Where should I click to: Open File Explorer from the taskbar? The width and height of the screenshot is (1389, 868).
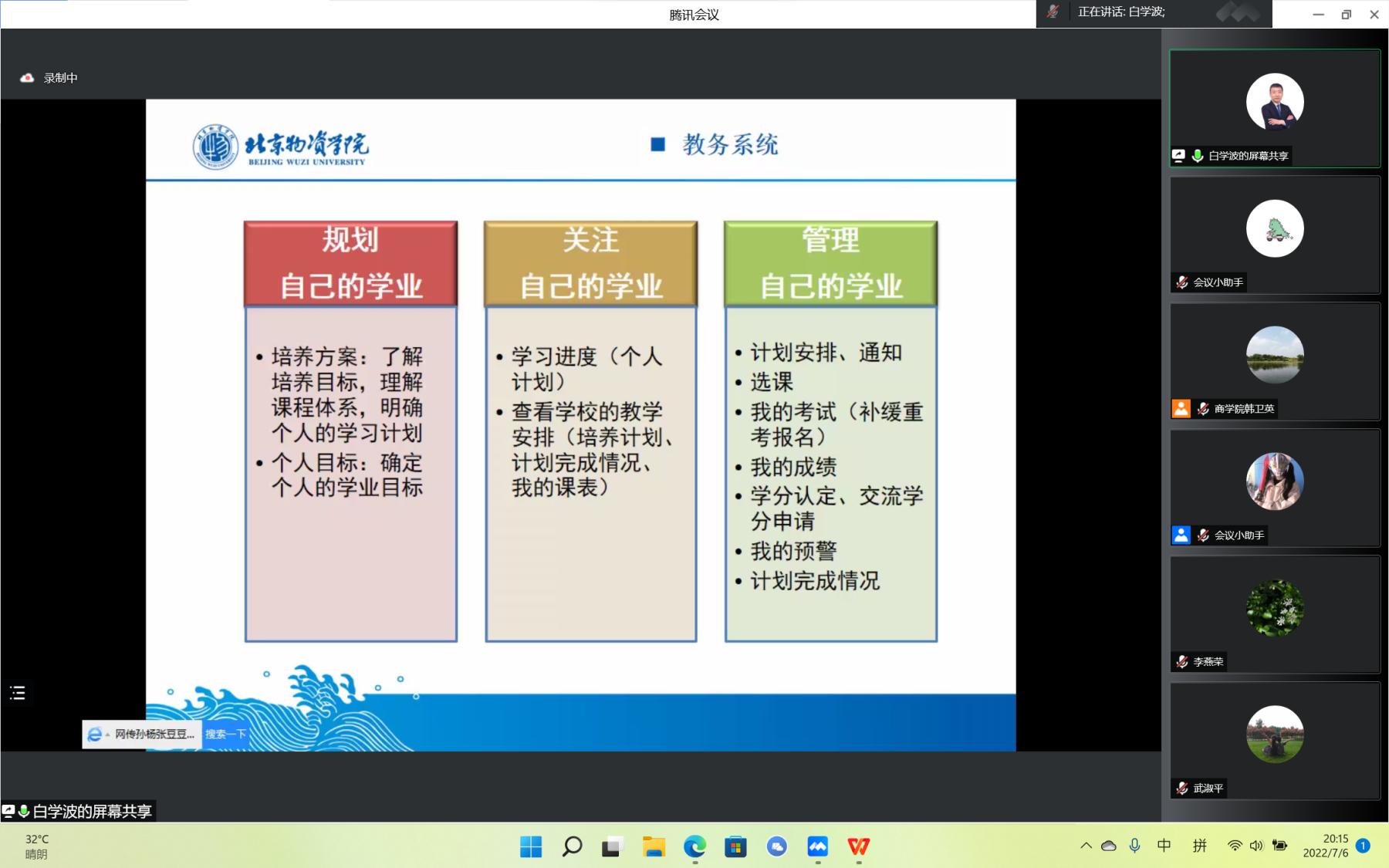pos(654,846)
